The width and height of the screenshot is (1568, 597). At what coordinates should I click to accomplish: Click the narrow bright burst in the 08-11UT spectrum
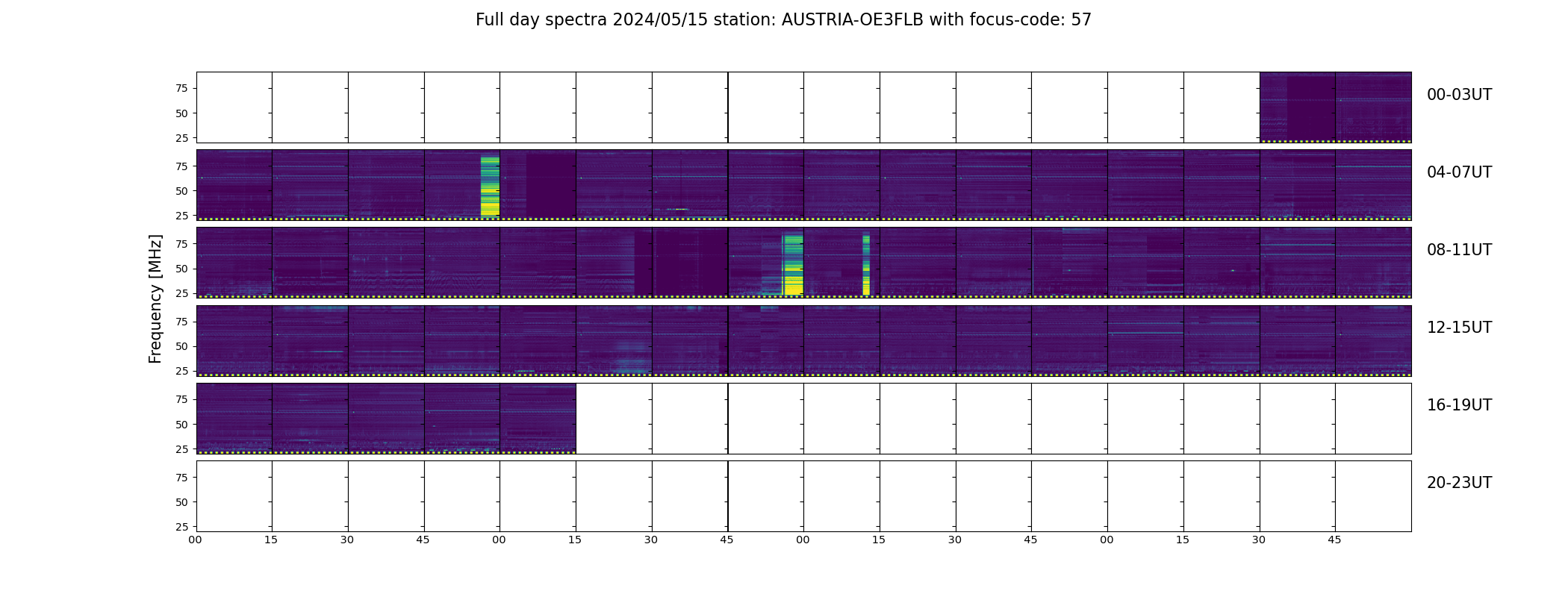(x=866, y=264)
